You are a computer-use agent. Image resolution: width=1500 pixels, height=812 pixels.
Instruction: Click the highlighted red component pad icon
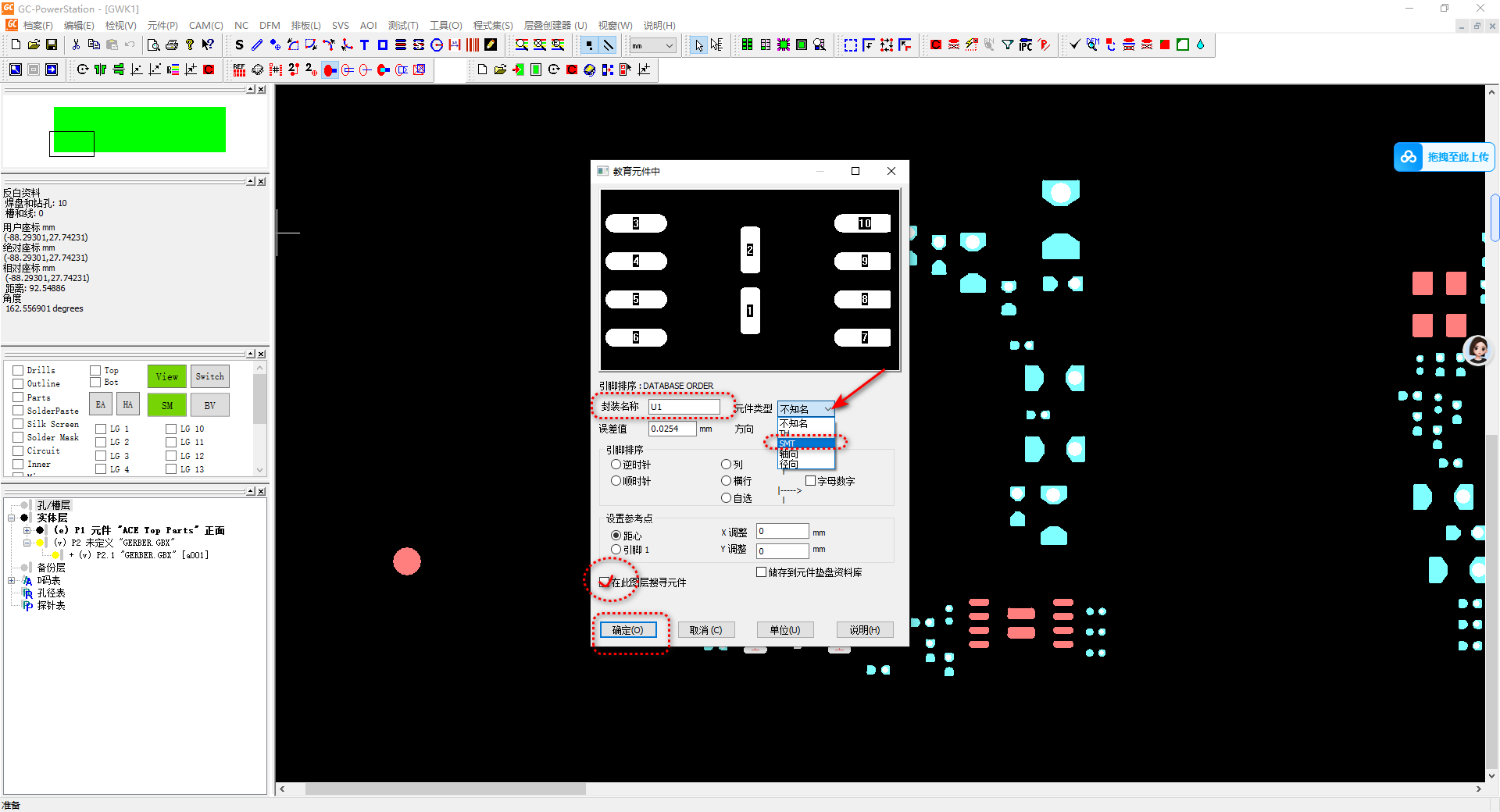pos(330,70)
